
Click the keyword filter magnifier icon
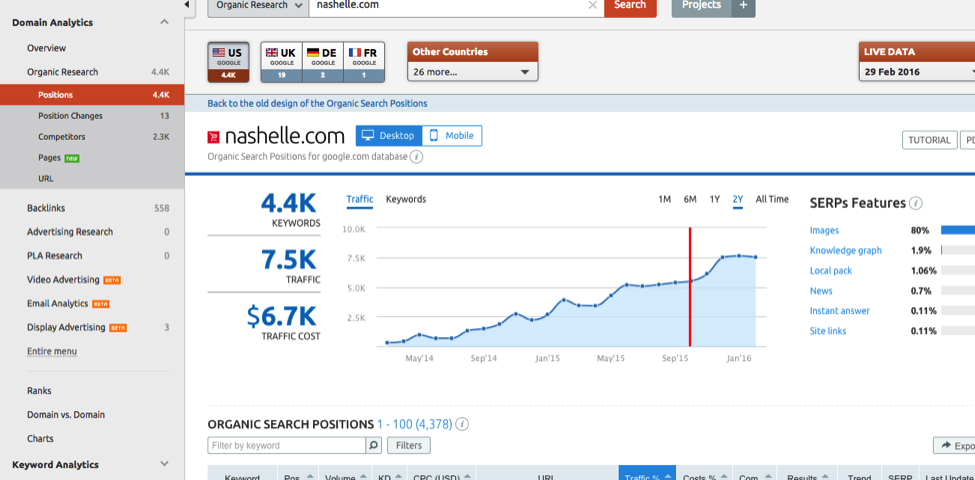pos(374,445)
